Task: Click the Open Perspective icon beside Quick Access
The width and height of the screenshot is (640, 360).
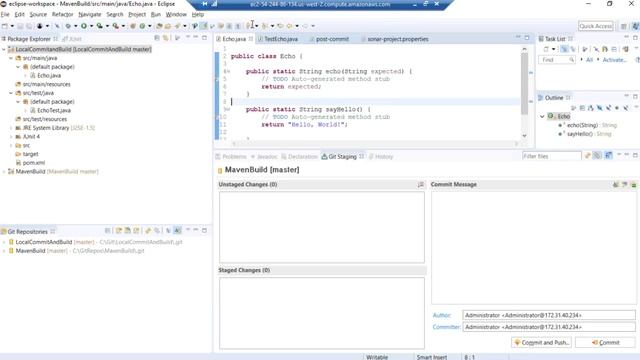Action: pyautogui.click(x=623, y=26)
